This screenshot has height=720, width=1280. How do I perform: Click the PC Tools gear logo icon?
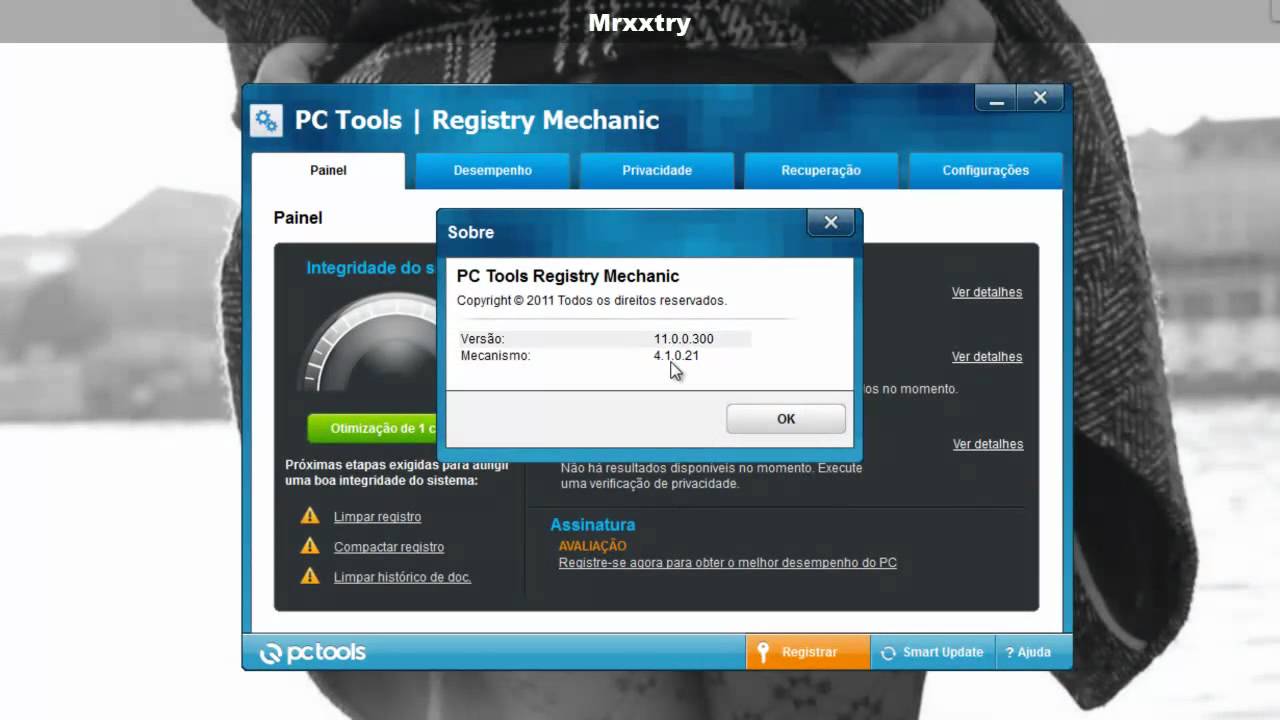(266, 121)
